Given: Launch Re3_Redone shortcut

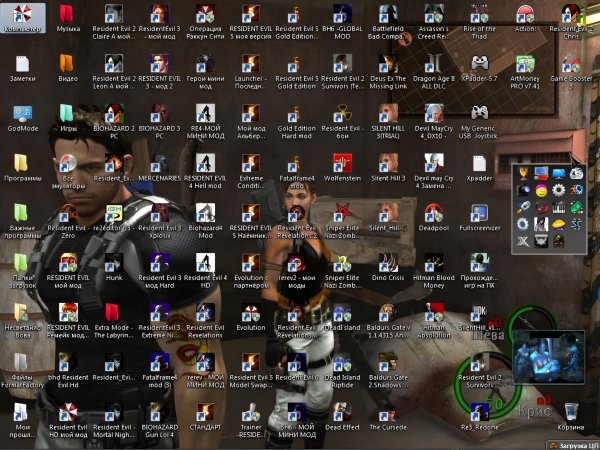Looking at the screenshot, I should point(479,416).
